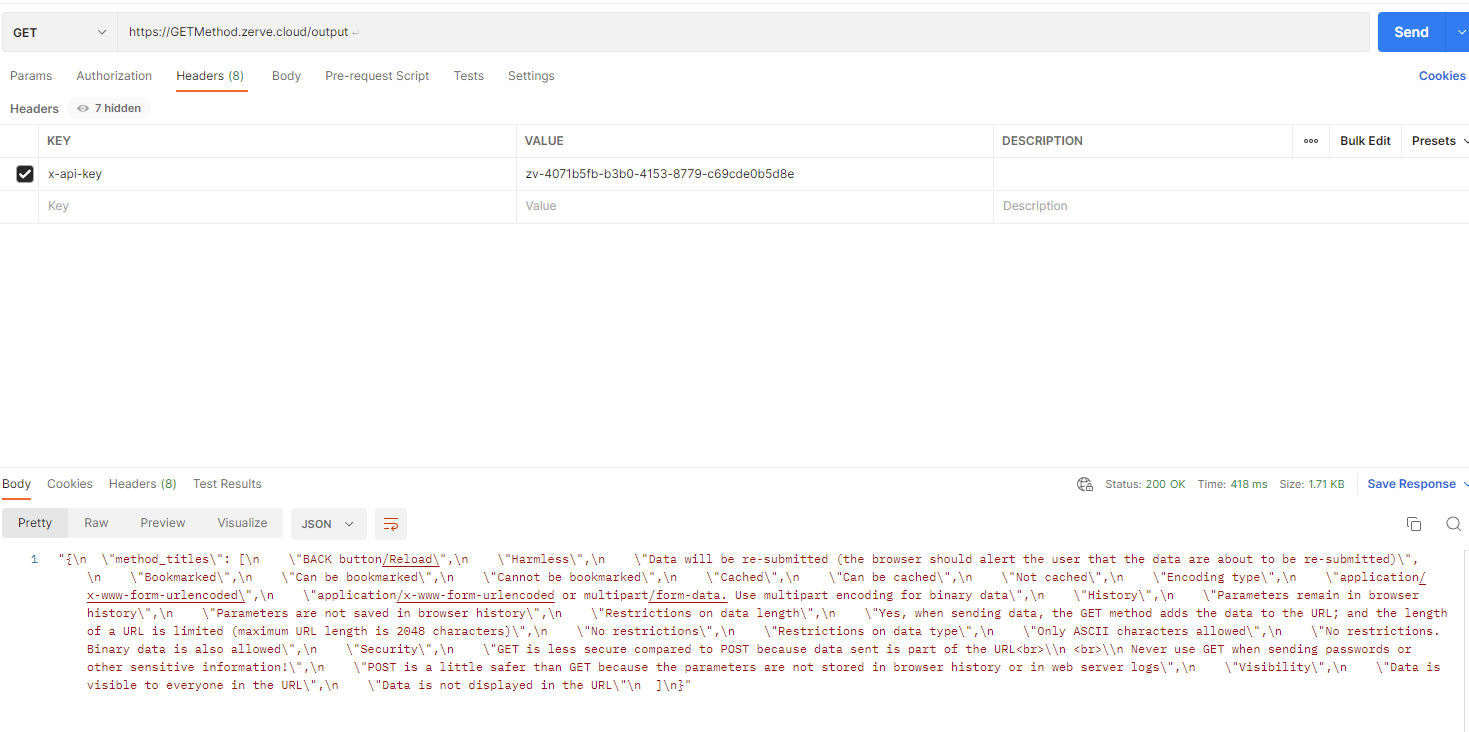Click Save Response
Screen dimensions: 1469x732
coord(1411,484)
